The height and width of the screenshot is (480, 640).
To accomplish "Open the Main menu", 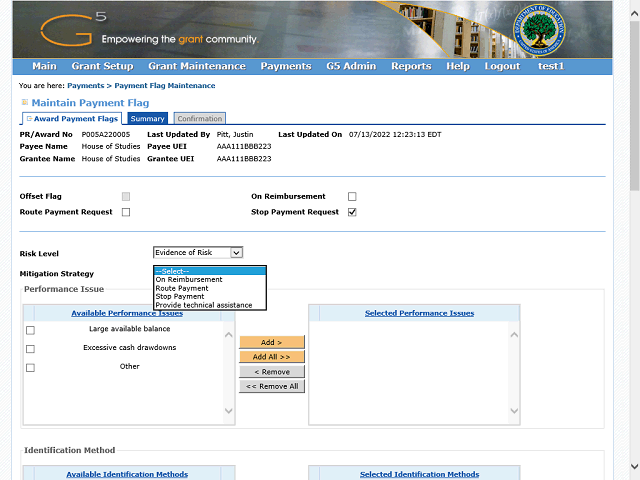I will pos(44,66).
